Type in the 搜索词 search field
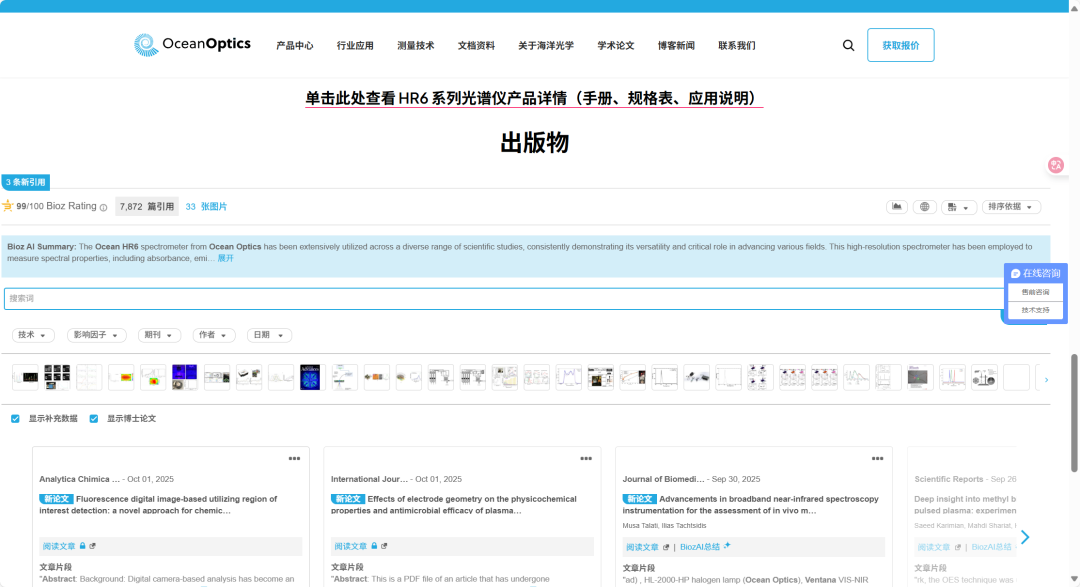This screenshot has width=1080, height=587. pyautogui.click(x=400, y=298)
